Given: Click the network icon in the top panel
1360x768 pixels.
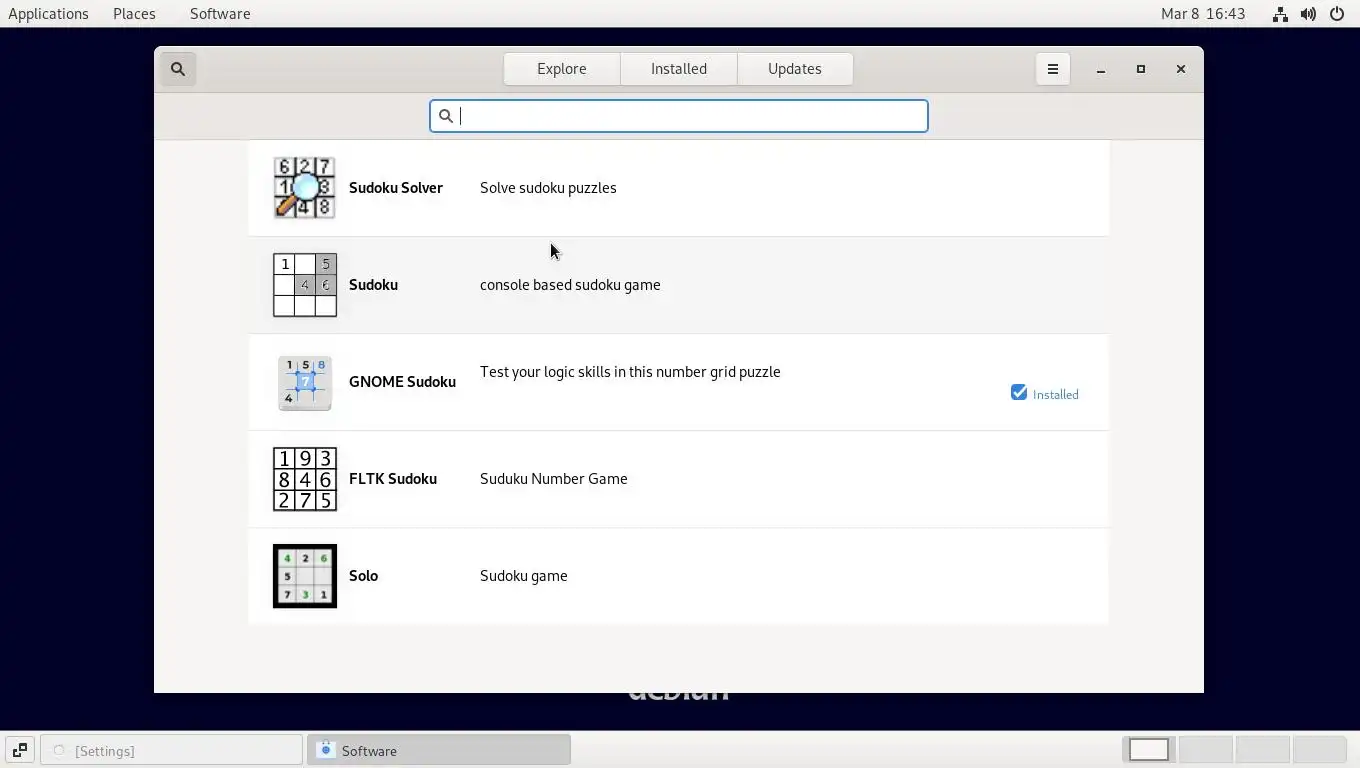Looking at the screenshot, I should [1280, 14].
